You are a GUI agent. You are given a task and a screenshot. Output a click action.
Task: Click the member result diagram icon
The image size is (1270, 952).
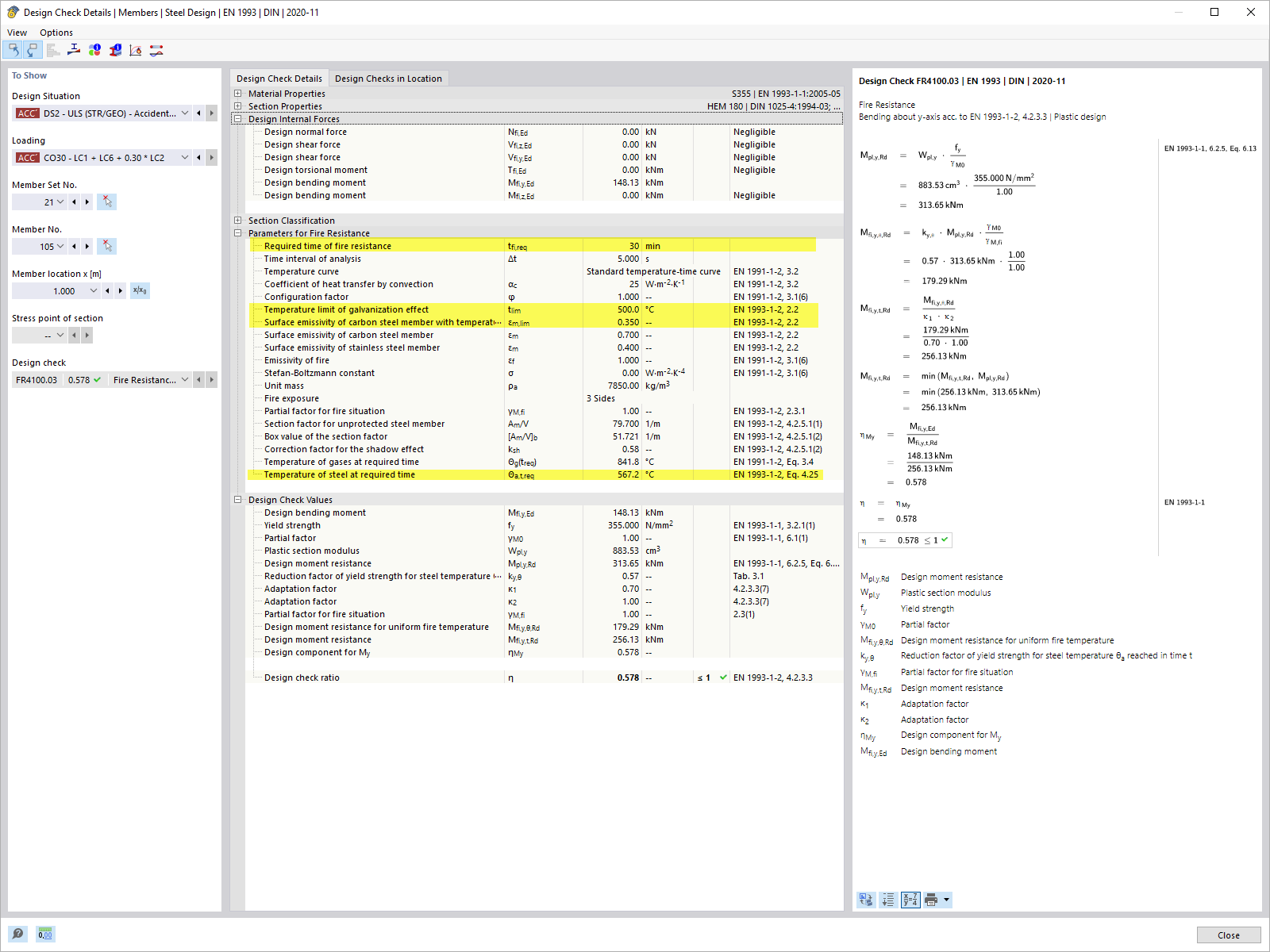pyautogui.click(x=156, y=49)
